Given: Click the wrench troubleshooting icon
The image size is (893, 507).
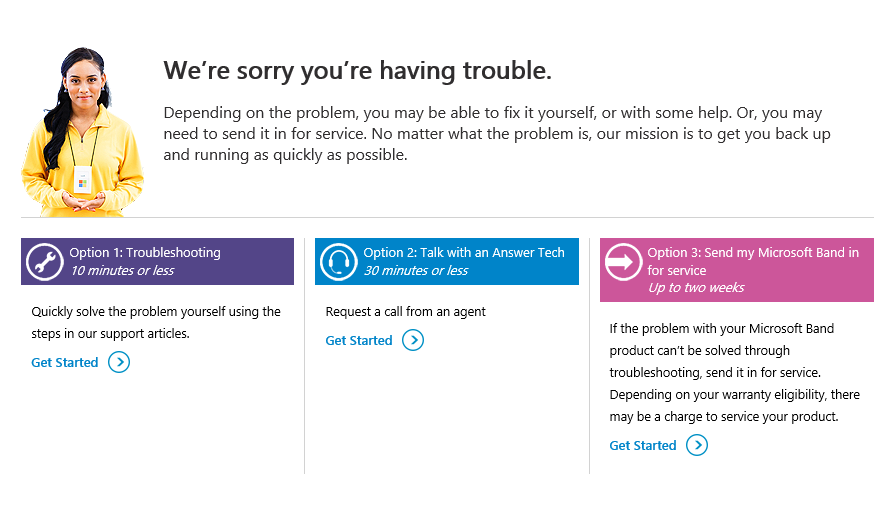Looking at the screenshot, I should (x=44, y=262).
